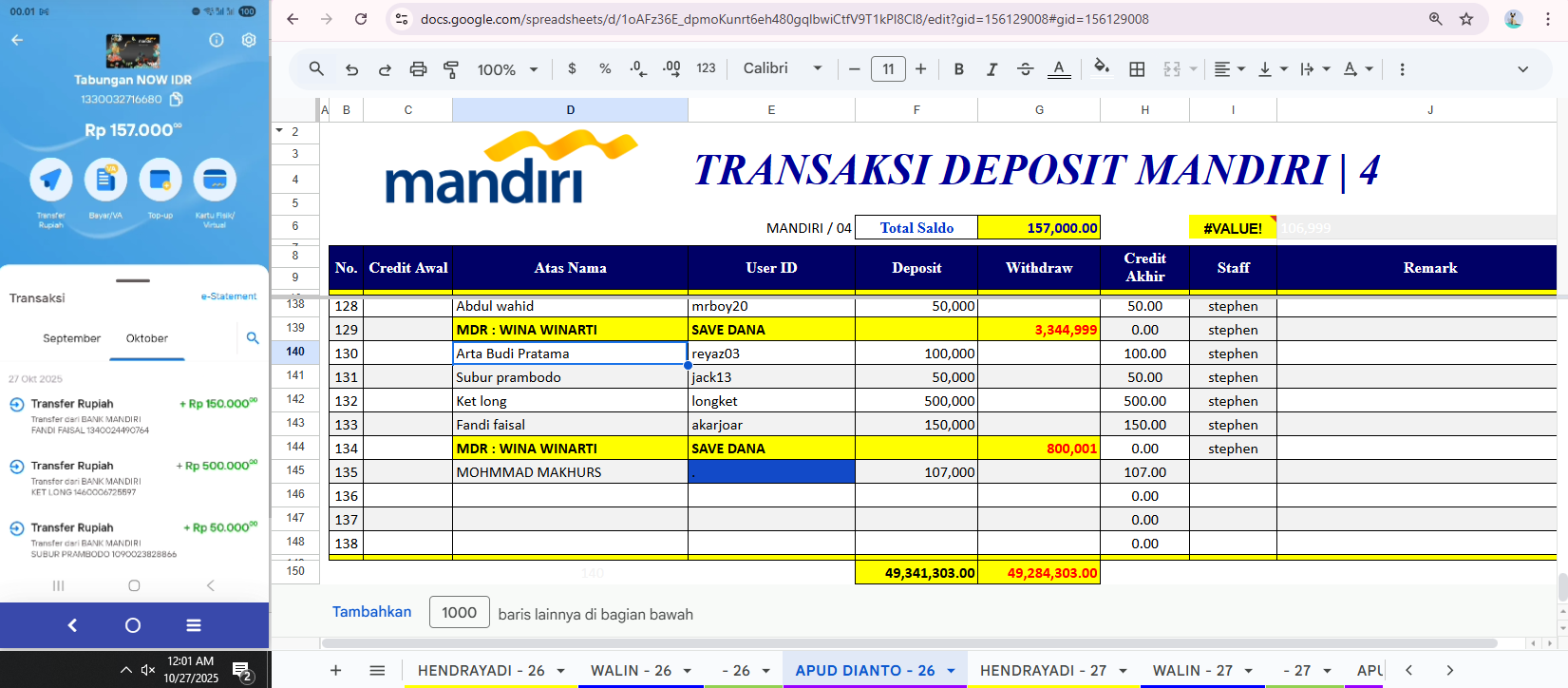Open text wrapping dropdown
Image resolution: width=1568 pixels, height=688 pixels.
(1315, 68)
